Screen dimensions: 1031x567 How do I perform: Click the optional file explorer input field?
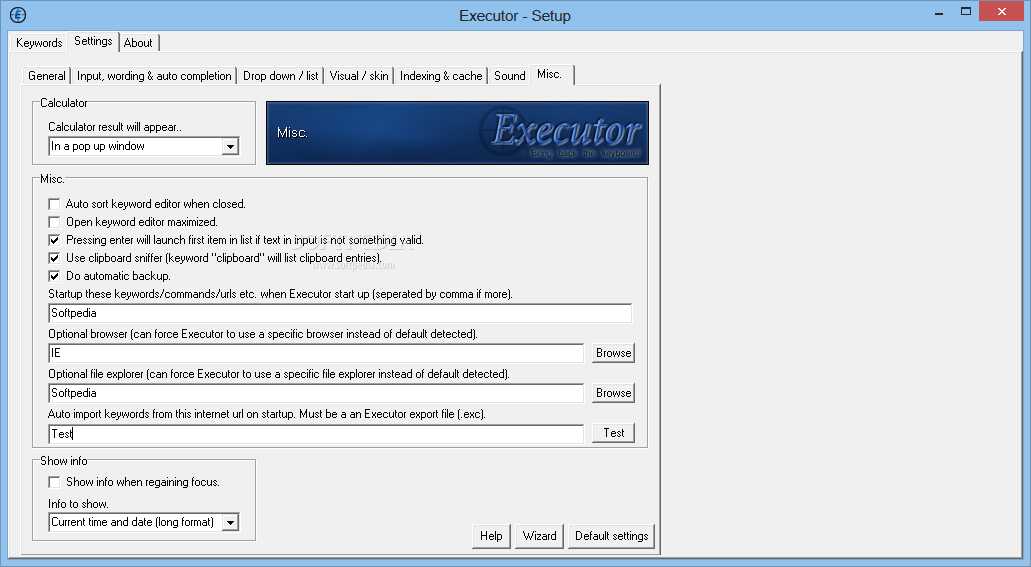tap(316, 393)
